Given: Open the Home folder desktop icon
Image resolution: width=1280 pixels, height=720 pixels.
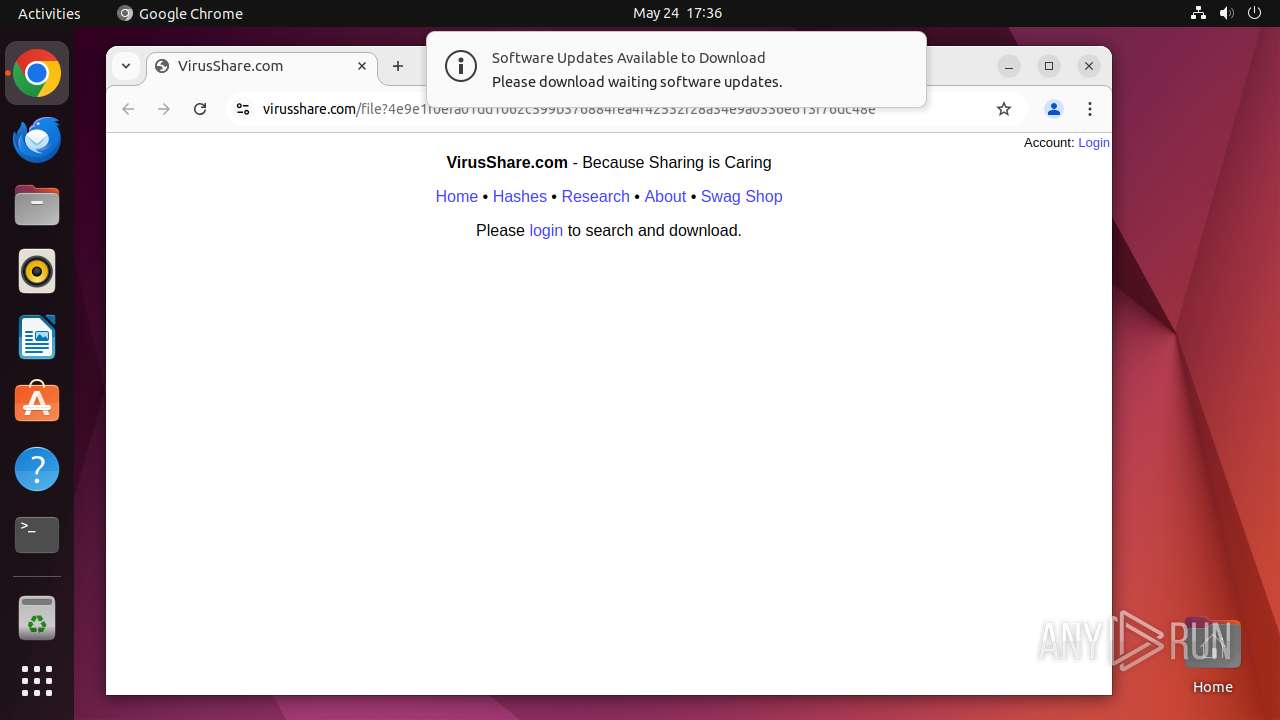Looking at the screenshot, I should click(1212, 655).
